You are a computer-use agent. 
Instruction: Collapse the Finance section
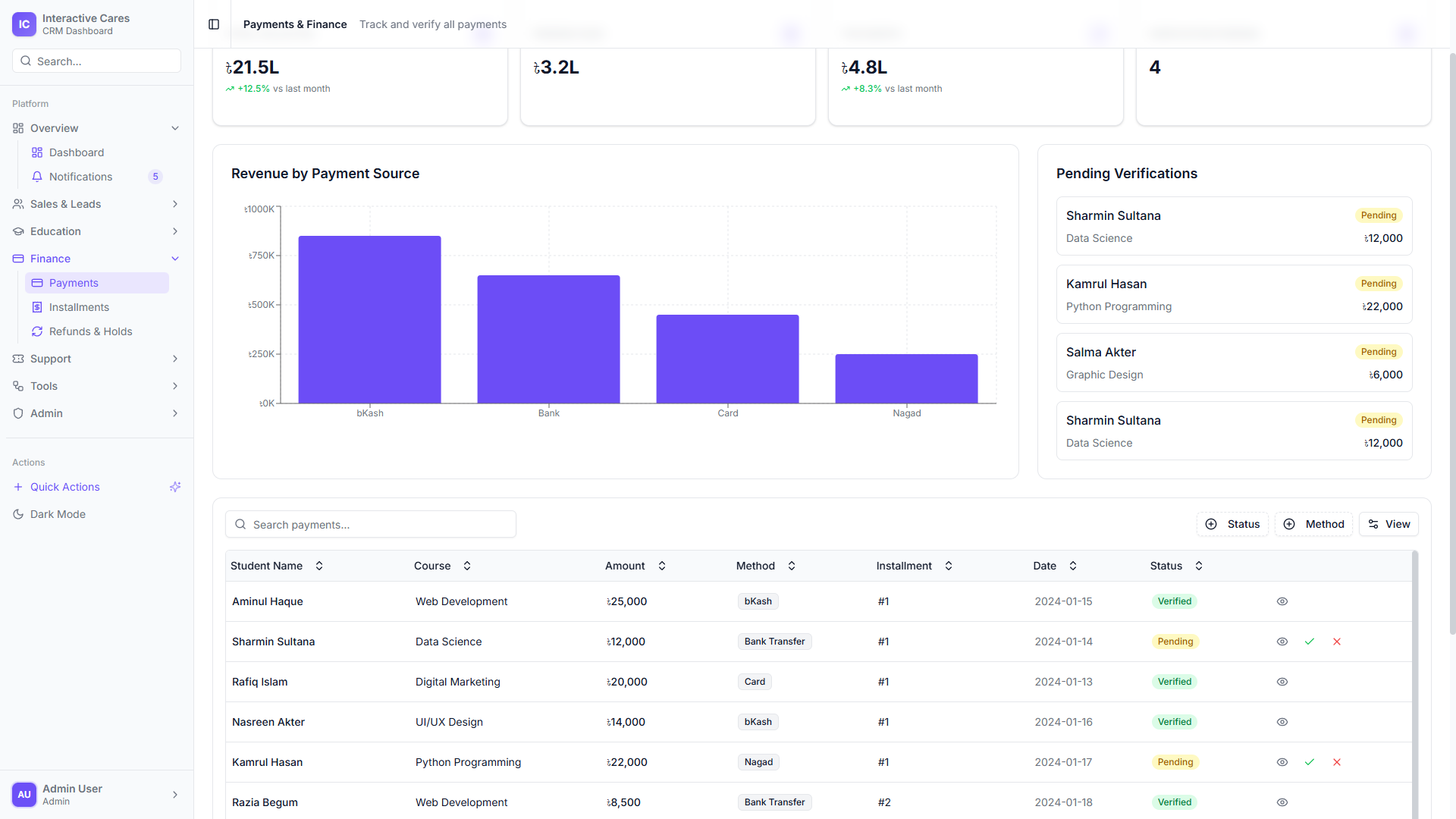pyautogui.click(x=175, y=259)
